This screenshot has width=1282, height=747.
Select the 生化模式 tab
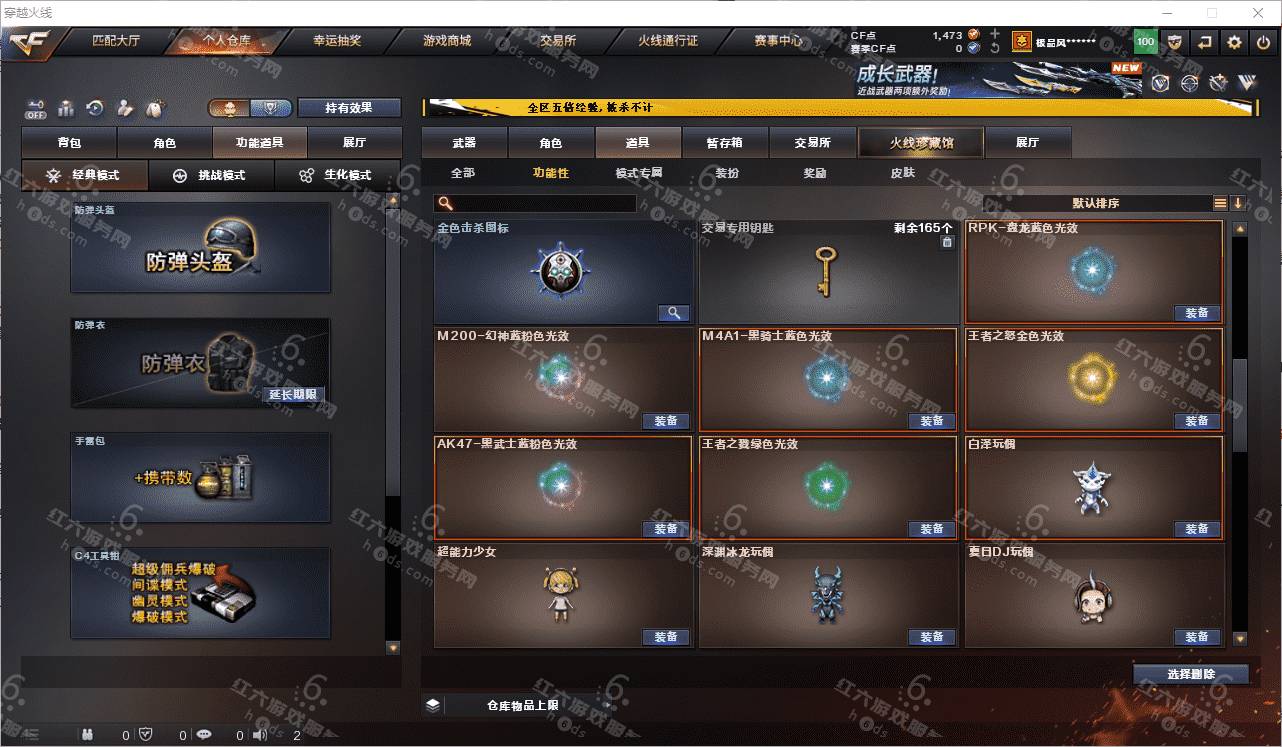337,175
